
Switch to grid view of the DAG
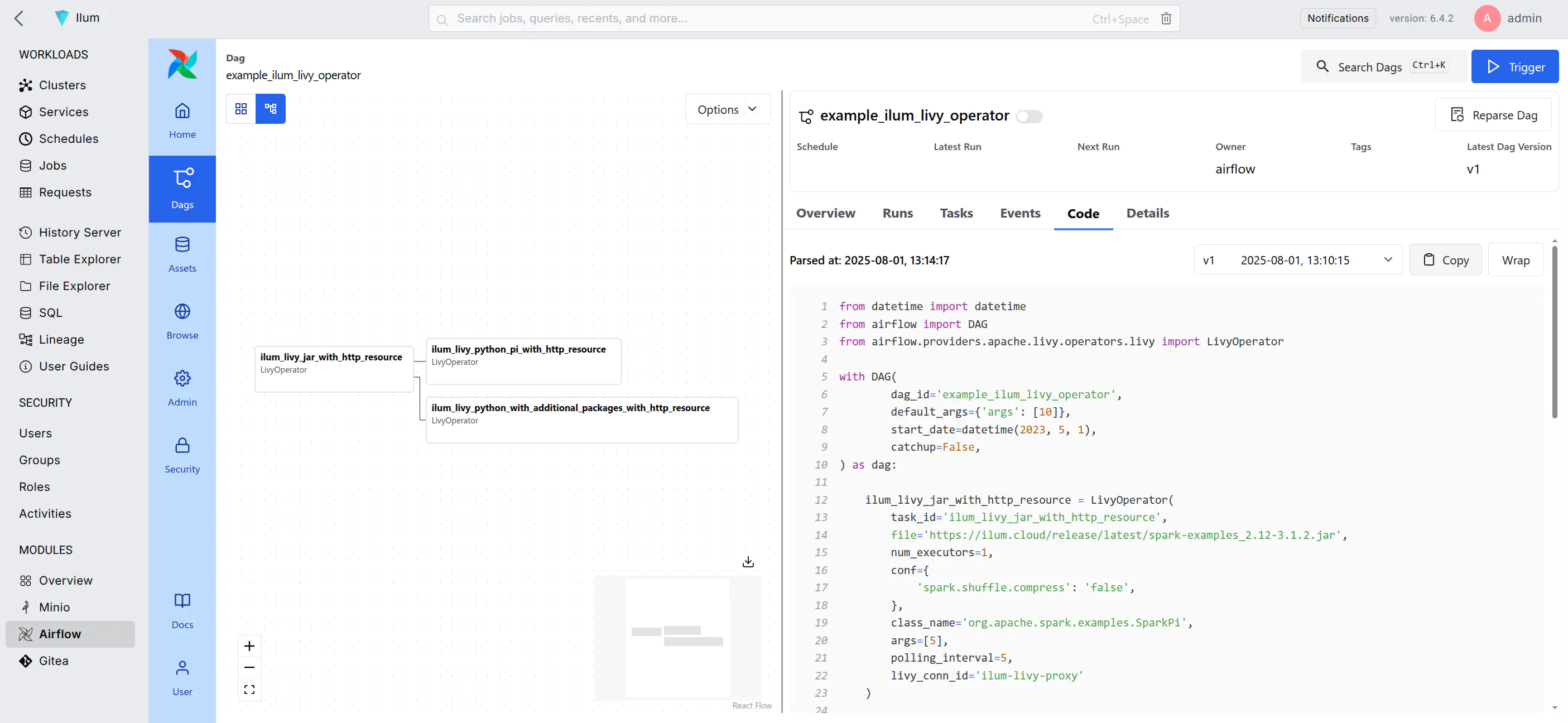(241, 108)
